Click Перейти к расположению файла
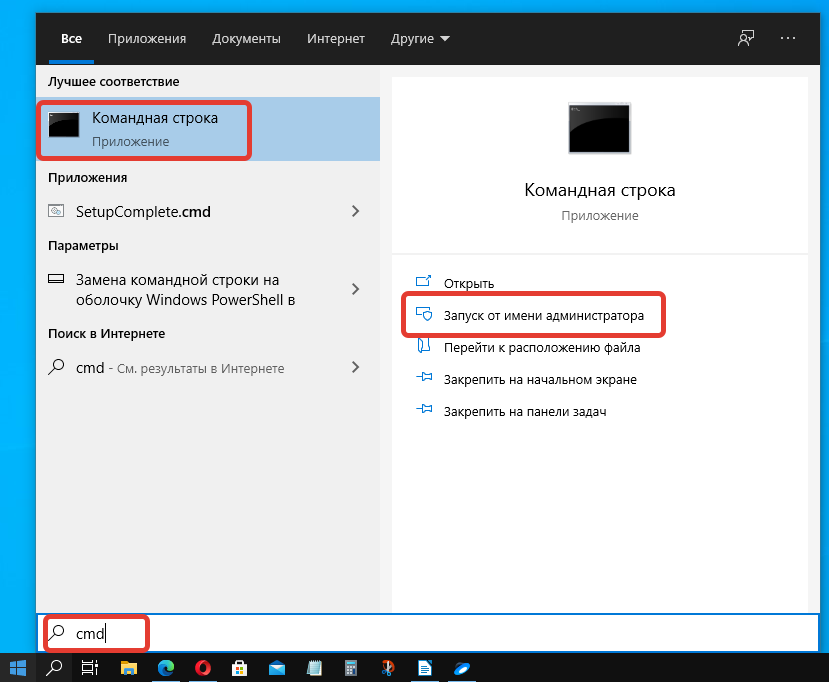This screenshot has height=682, width=829. pos(542,348)
